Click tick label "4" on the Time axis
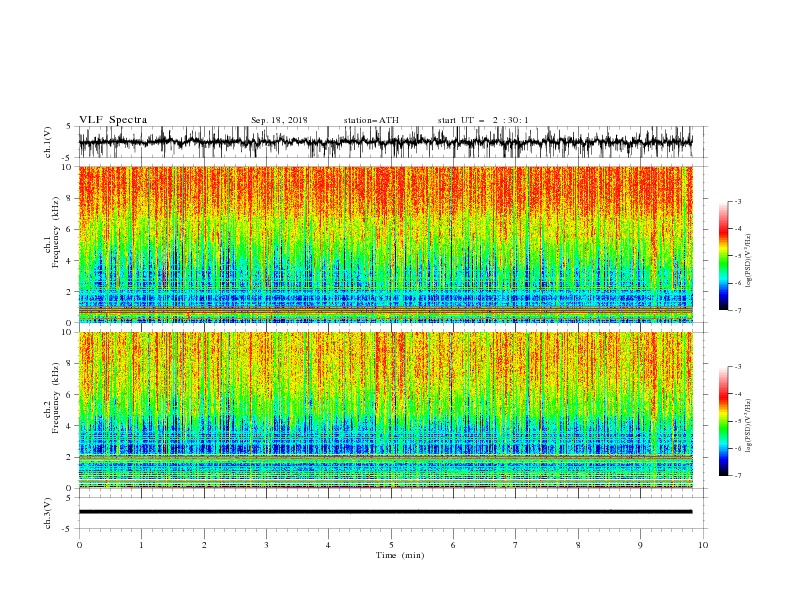The width and height of the screenshot is (792, 612). (328, 545)
